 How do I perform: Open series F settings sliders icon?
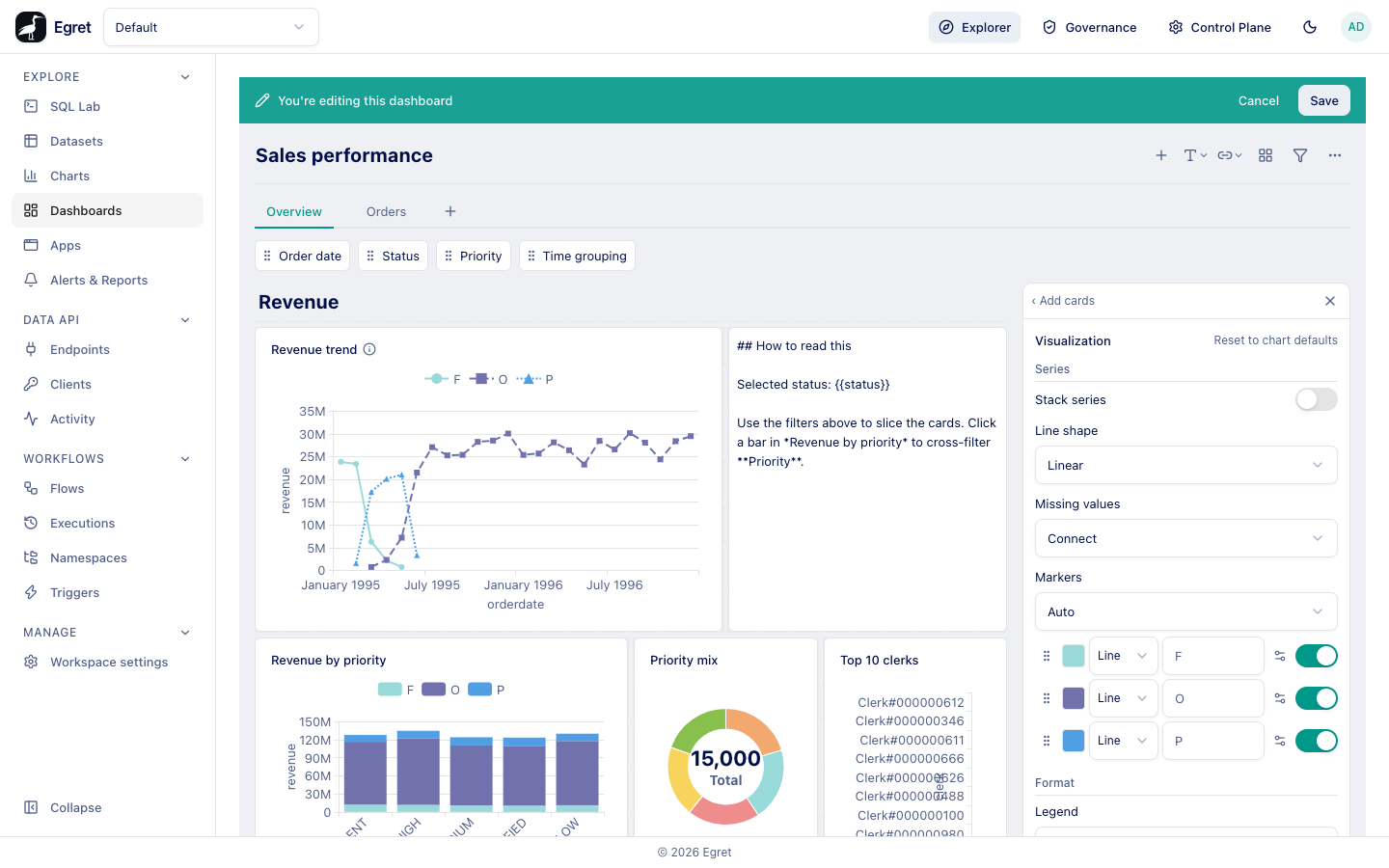click(x=1280, y=656)
